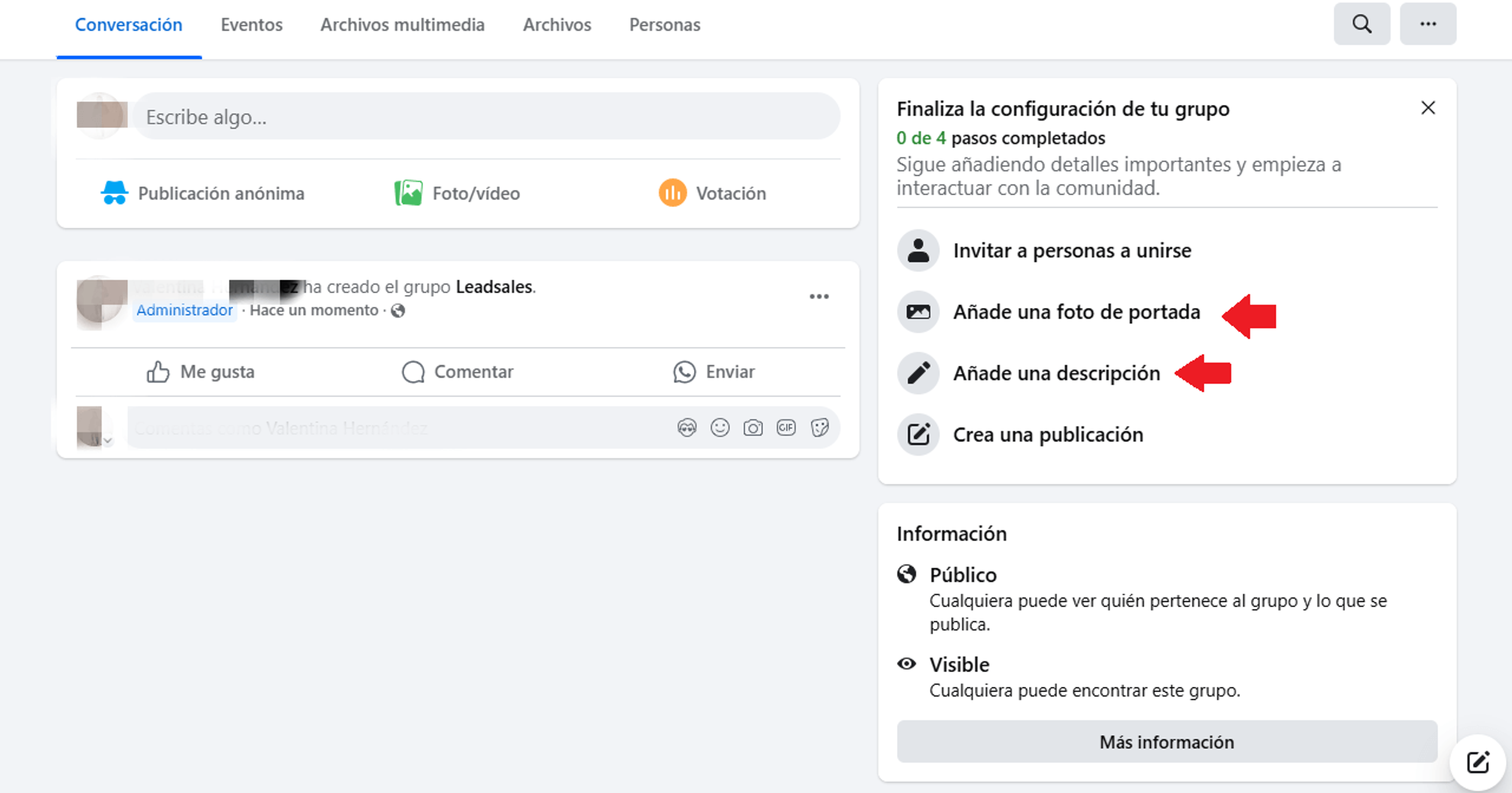Open the Eventos tab
The image size is (1512, 793).
click(x=251, y=25)
